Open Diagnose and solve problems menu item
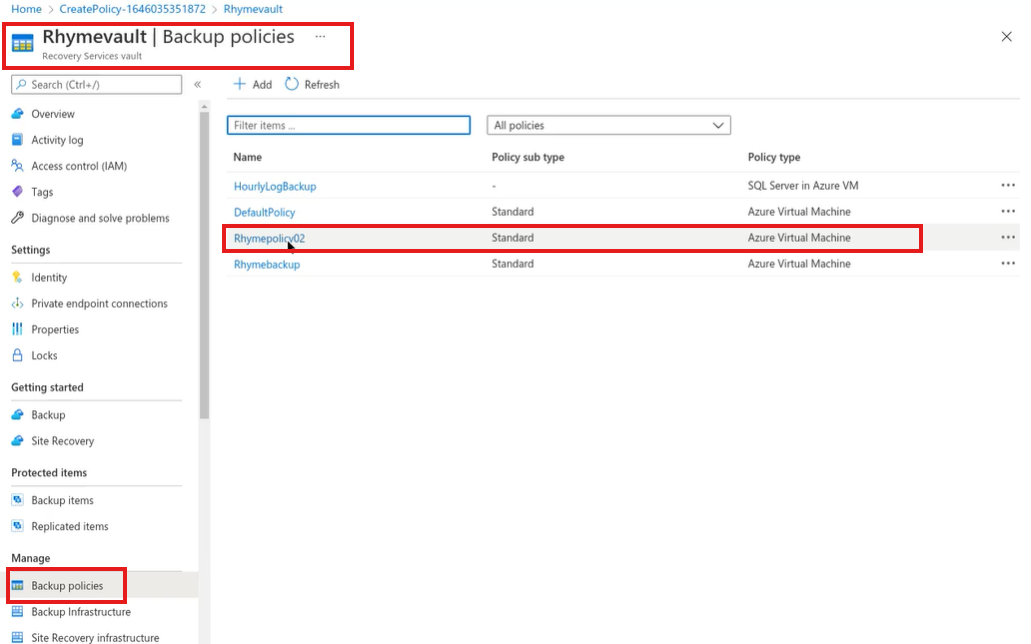 click(100, 218)
